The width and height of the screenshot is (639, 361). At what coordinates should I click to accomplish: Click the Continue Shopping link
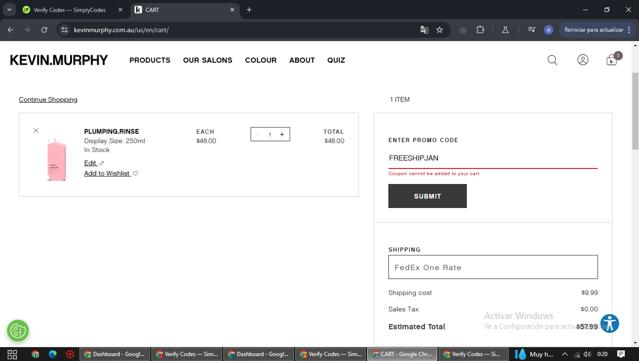point(48,99)
